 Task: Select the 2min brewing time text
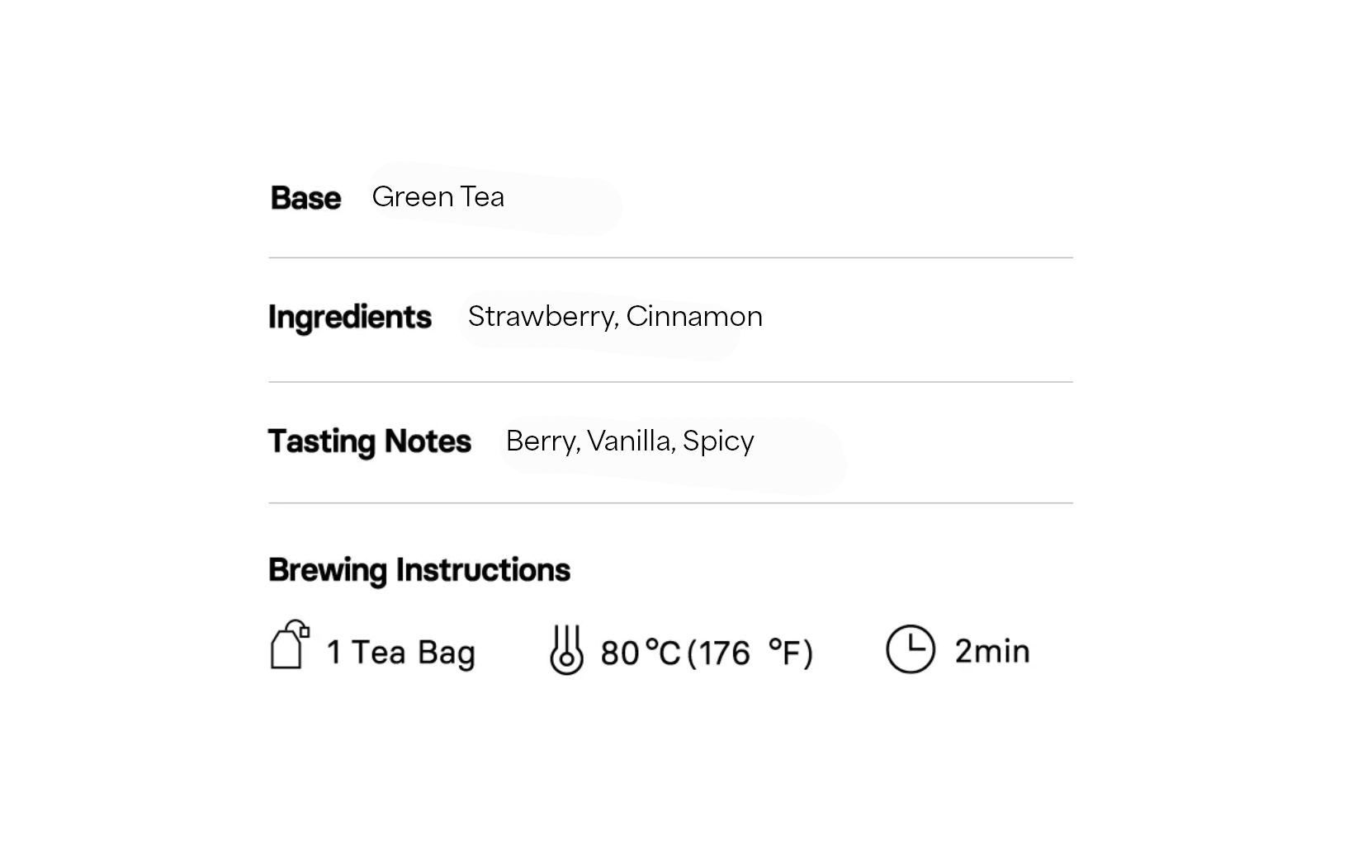click(991, 651)
